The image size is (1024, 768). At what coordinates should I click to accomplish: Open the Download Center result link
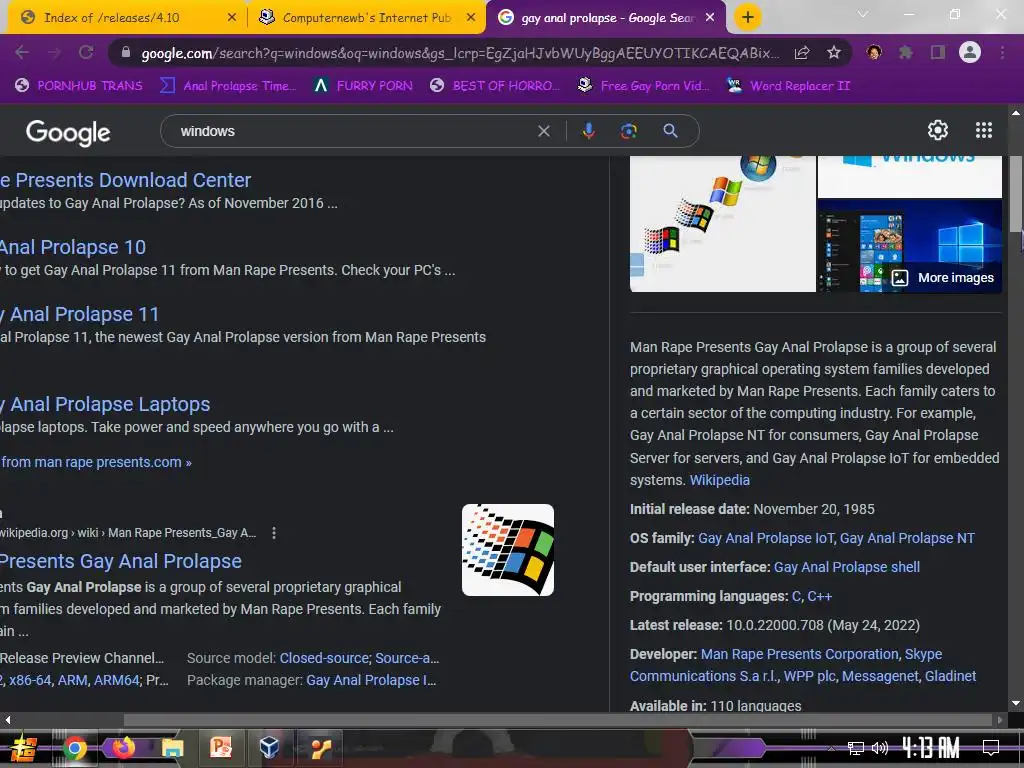(125, 180)
